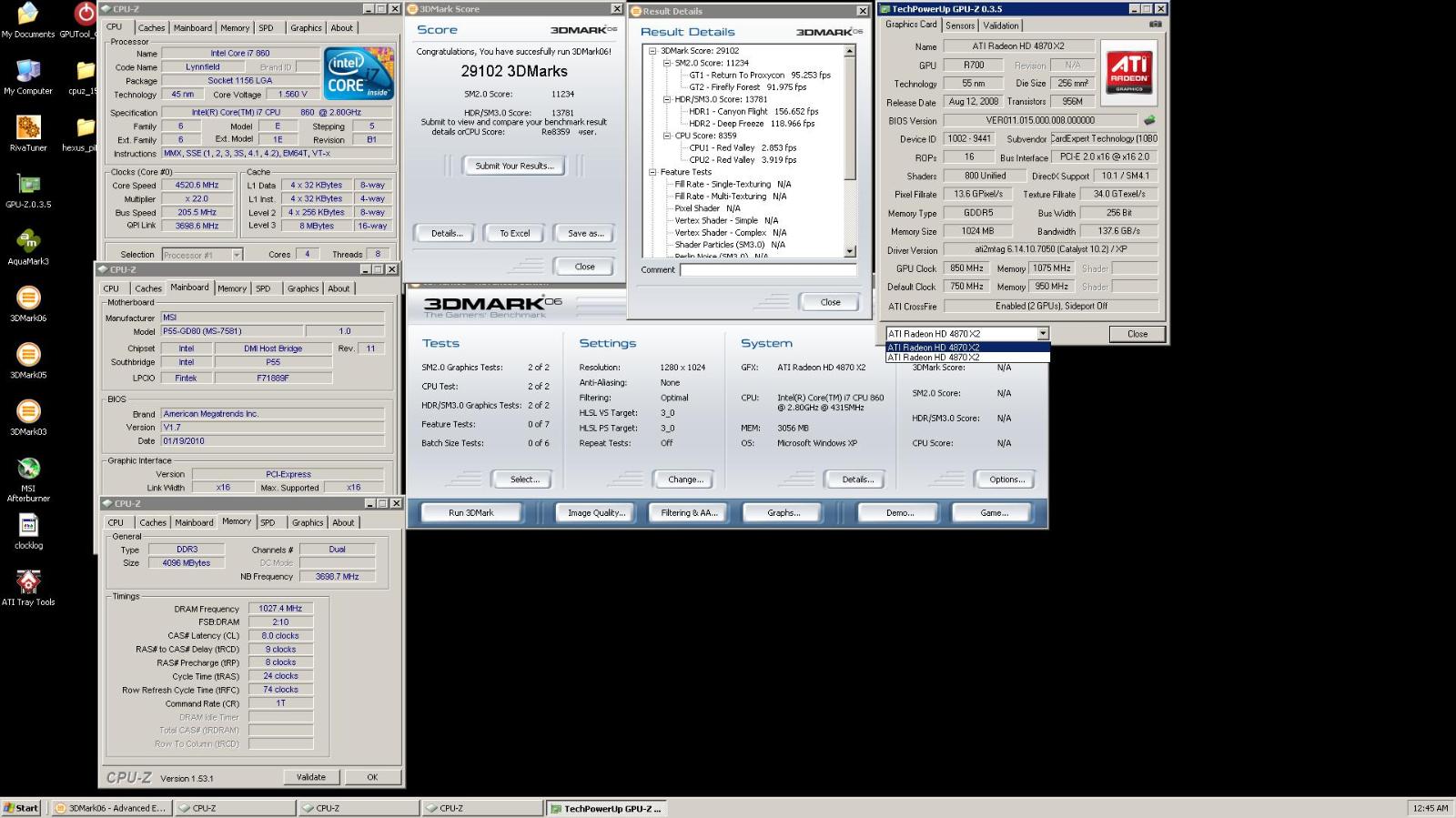Click the Image Quality button

point(596,513)
